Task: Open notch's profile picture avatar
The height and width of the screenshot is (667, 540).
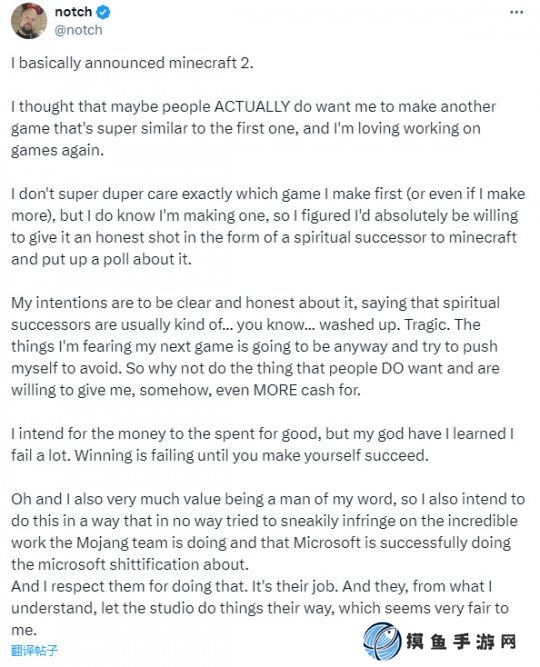Action: 29,21
